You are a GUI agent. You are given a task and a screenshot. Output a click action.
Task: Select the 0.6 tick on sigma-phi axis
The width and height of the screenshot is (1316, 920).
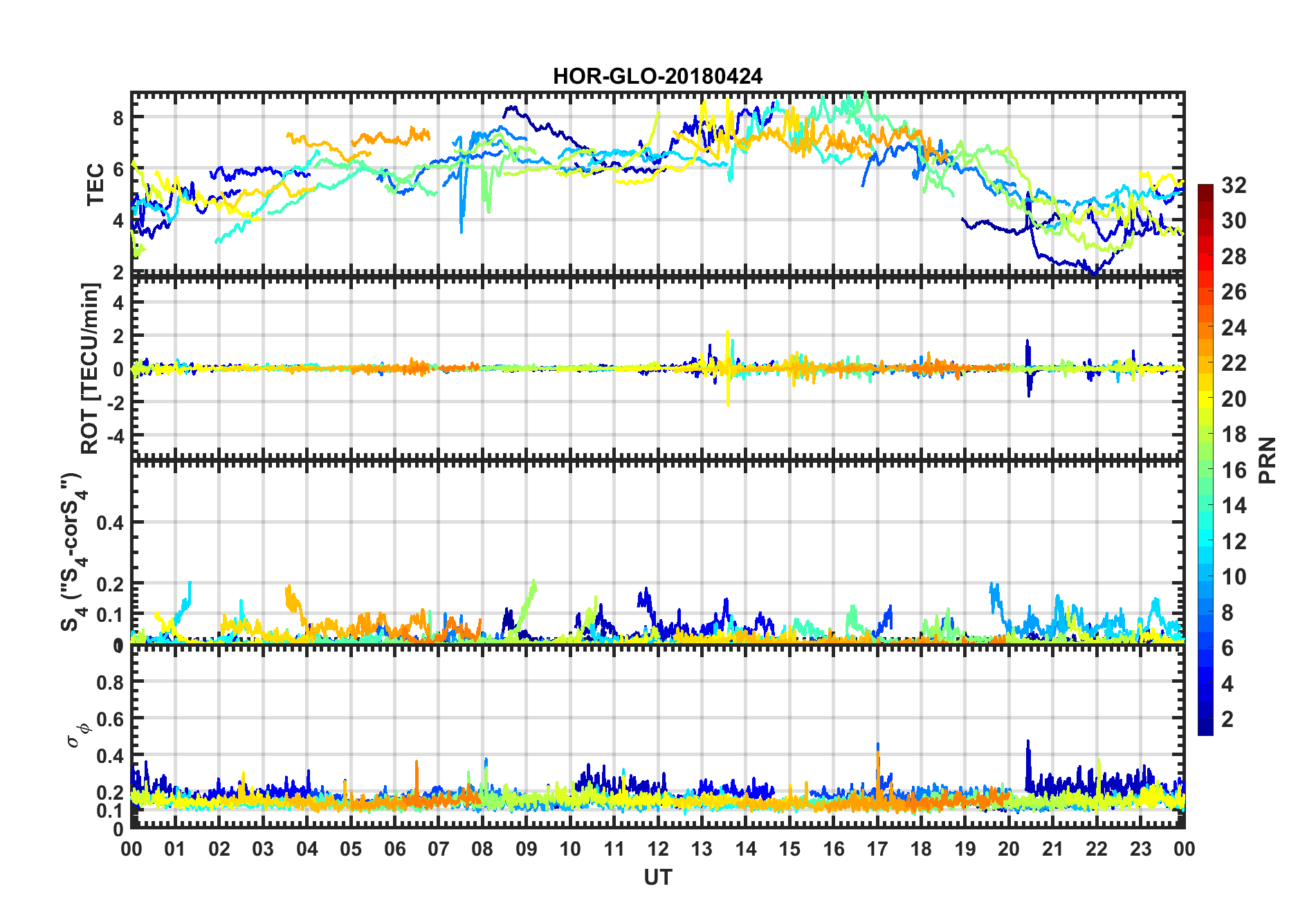pyautogui.click(x=111, y=719)
